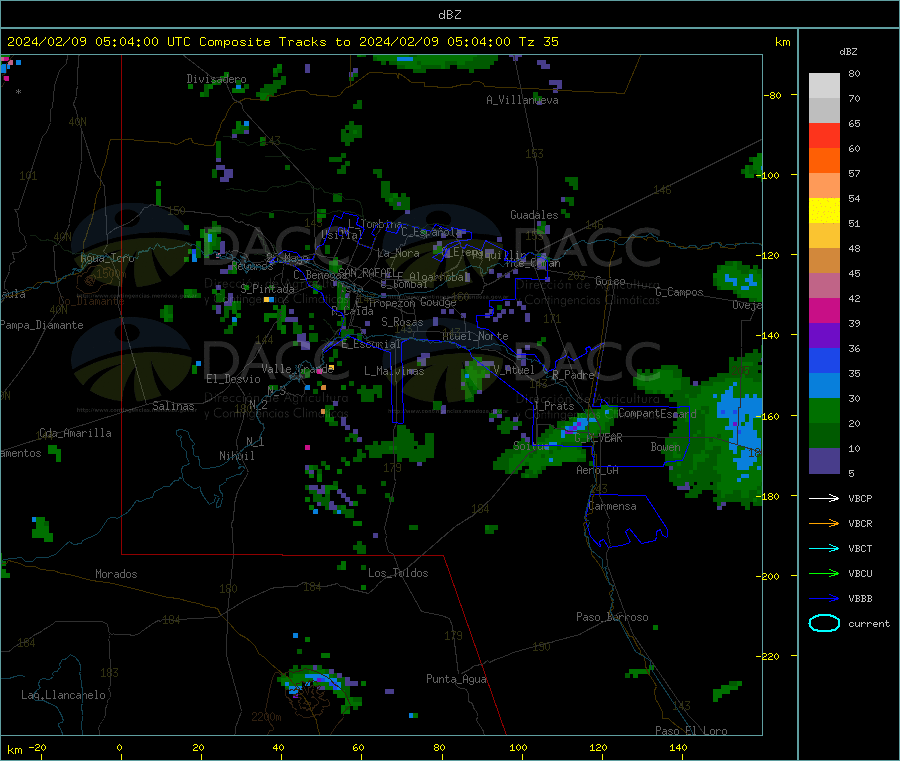Click the Valle_Grande map label
This screenshot has width=900, height=761.
tap(298, 369)
